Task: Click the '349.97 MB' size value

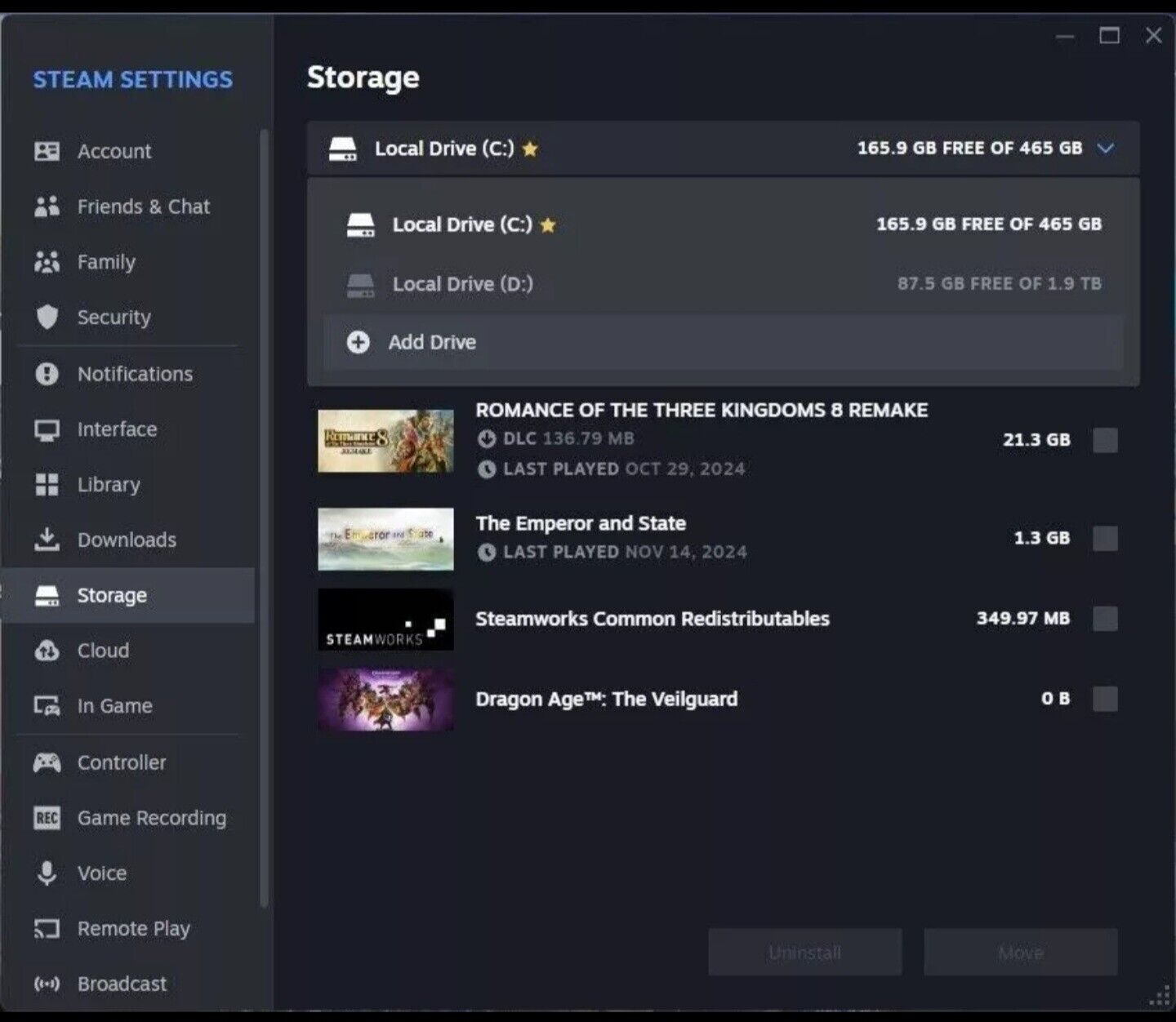Action: click(1022, 619)
